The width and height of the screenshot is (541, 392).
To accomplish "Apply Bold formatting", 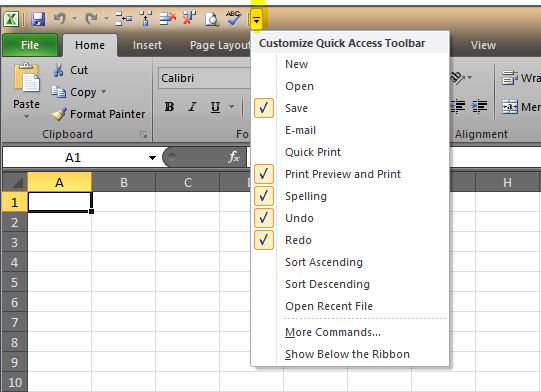I will coord(169,107).
